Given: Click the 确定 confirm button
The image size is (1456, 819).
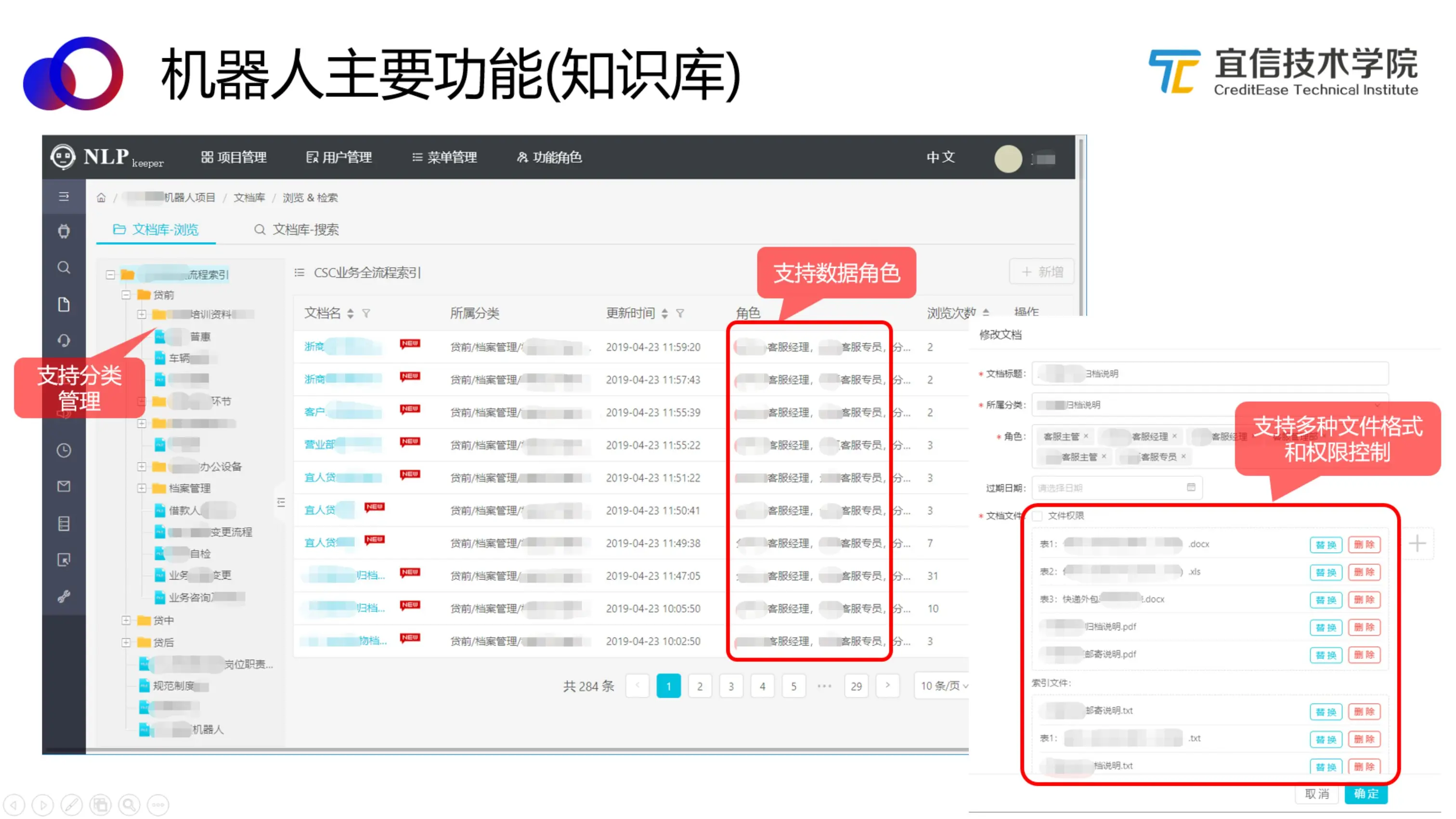Looking at the screenshot, I should click(x=1365, y=793).
